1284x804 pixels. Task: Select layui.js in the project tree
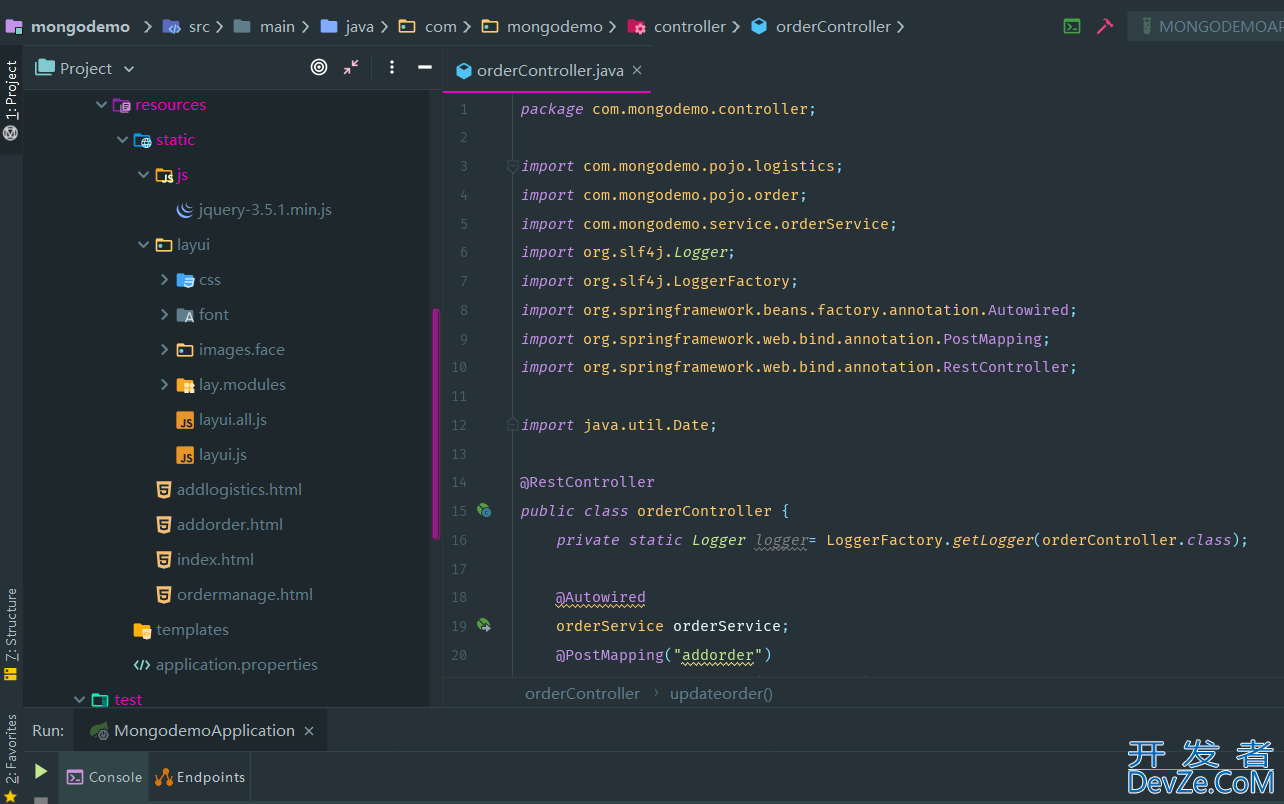click(x=223, y=455)
